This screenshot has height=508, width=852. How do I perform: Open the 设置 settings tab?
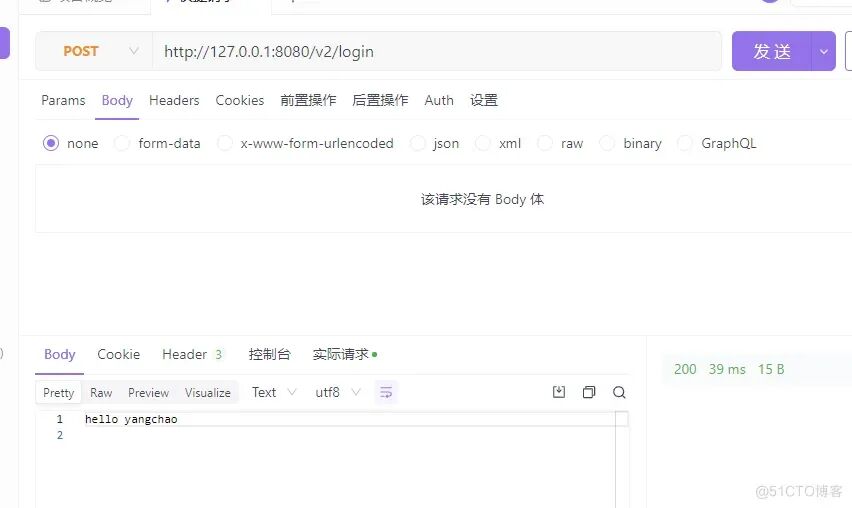[x=484, y=101]
